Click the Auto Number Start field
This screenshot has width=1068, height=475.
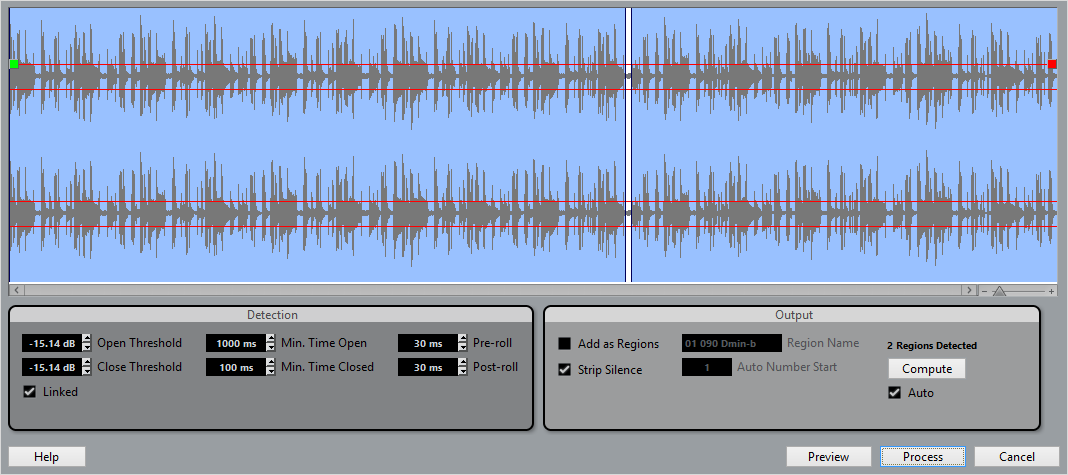[x=707, y=367]
